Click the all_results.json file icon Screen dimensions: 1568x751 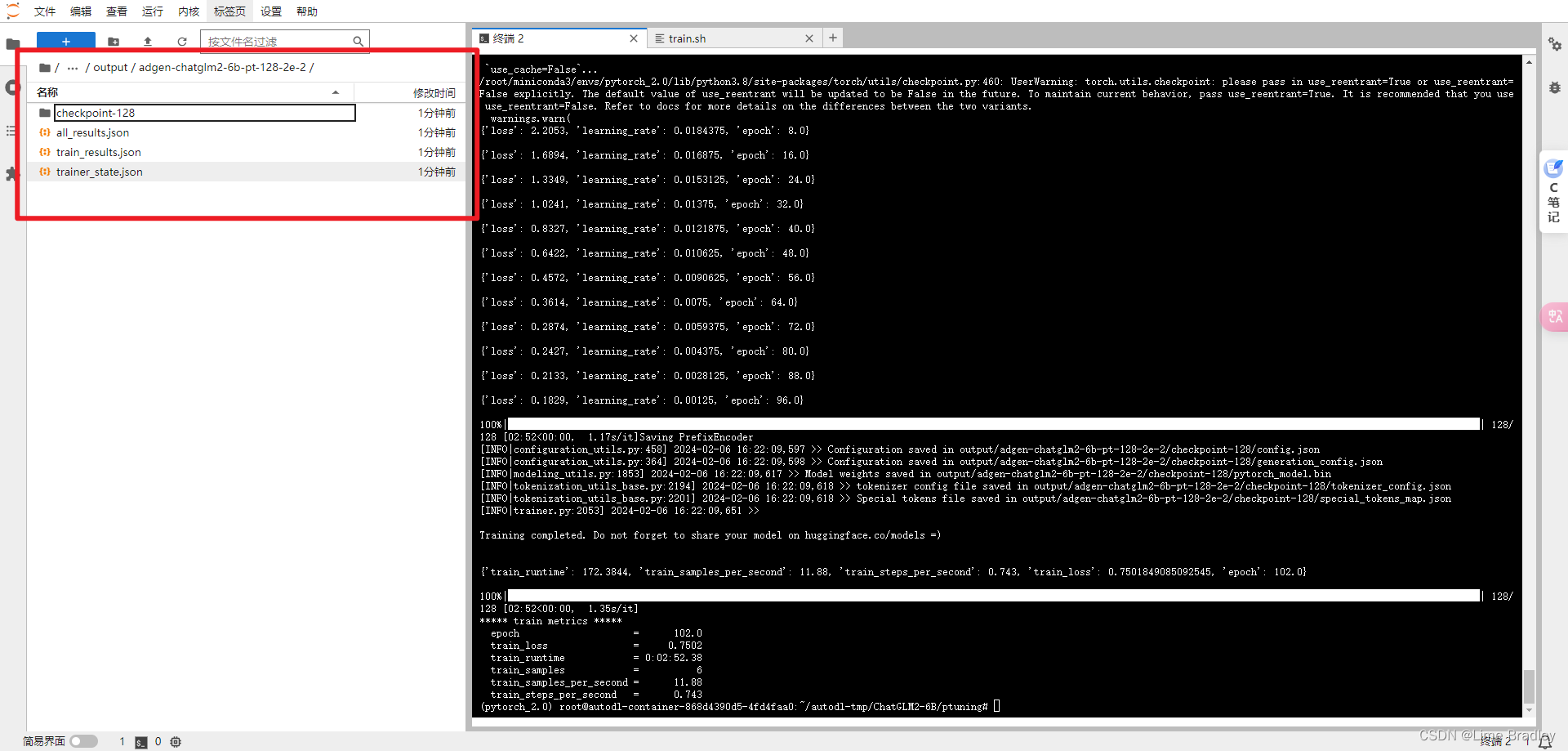tap(45, 132)
